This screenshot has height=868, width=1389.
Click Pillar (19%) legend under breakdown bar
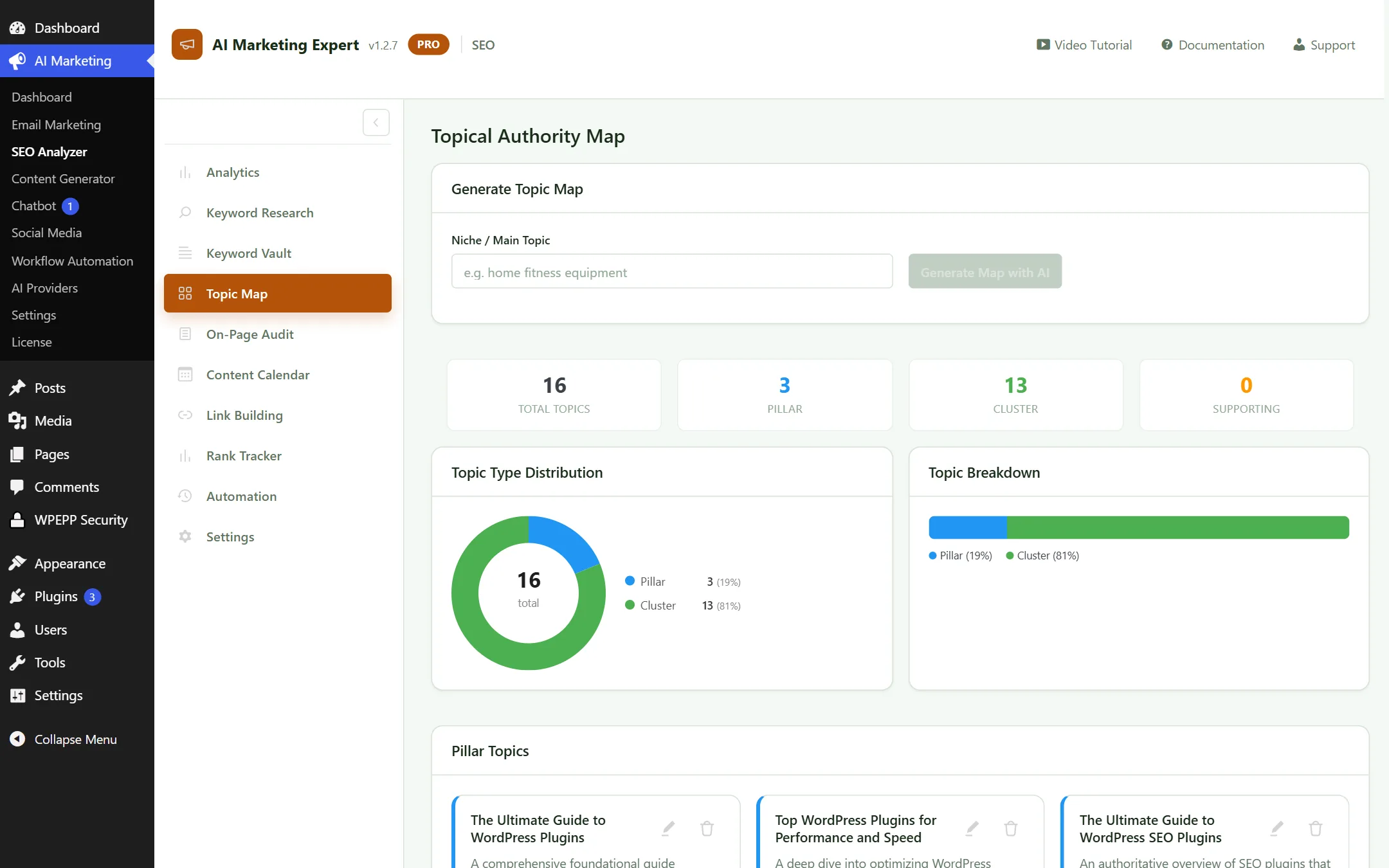961,556
